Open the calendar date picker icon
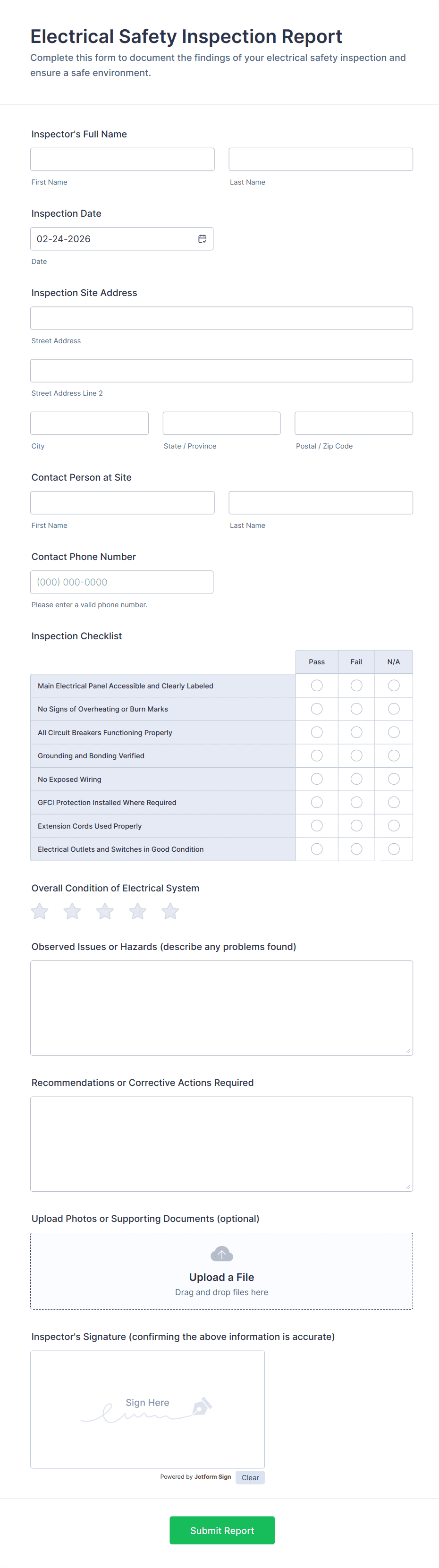The height and width of the screenshot is (1568, 439). (202, 238)
